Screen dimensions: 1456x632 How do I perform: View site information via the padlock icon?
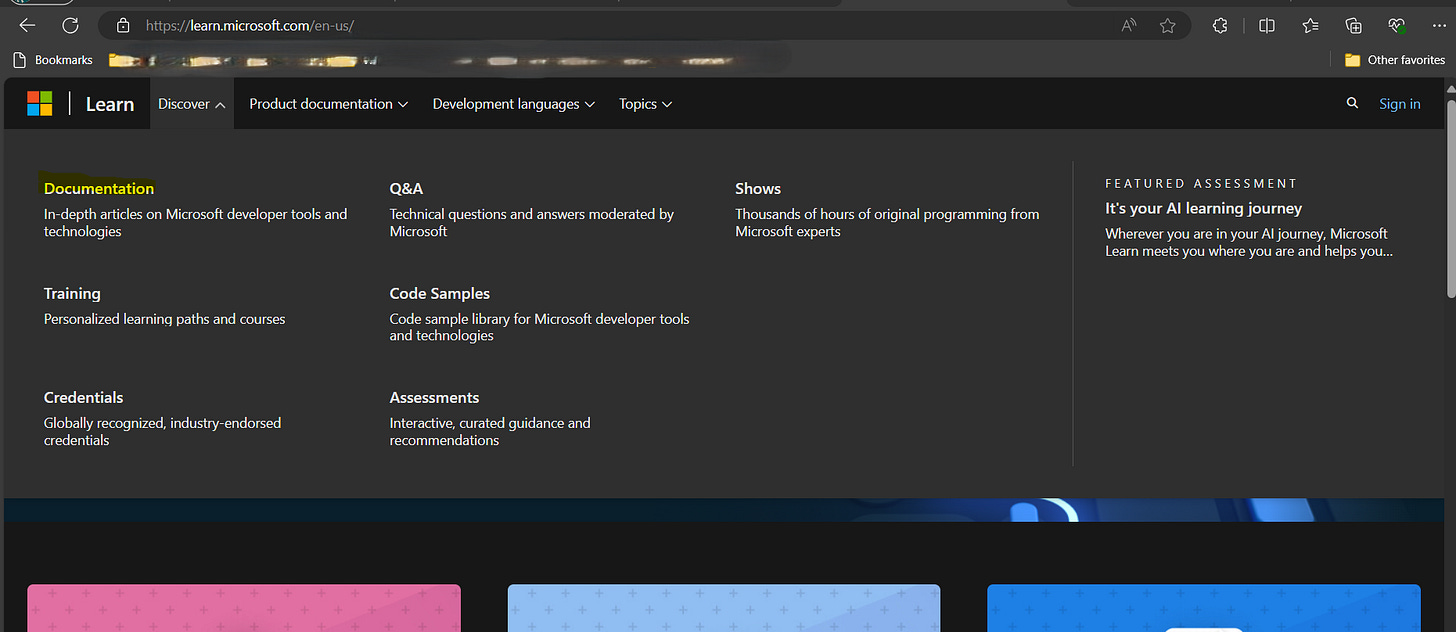tap(123, 26)
